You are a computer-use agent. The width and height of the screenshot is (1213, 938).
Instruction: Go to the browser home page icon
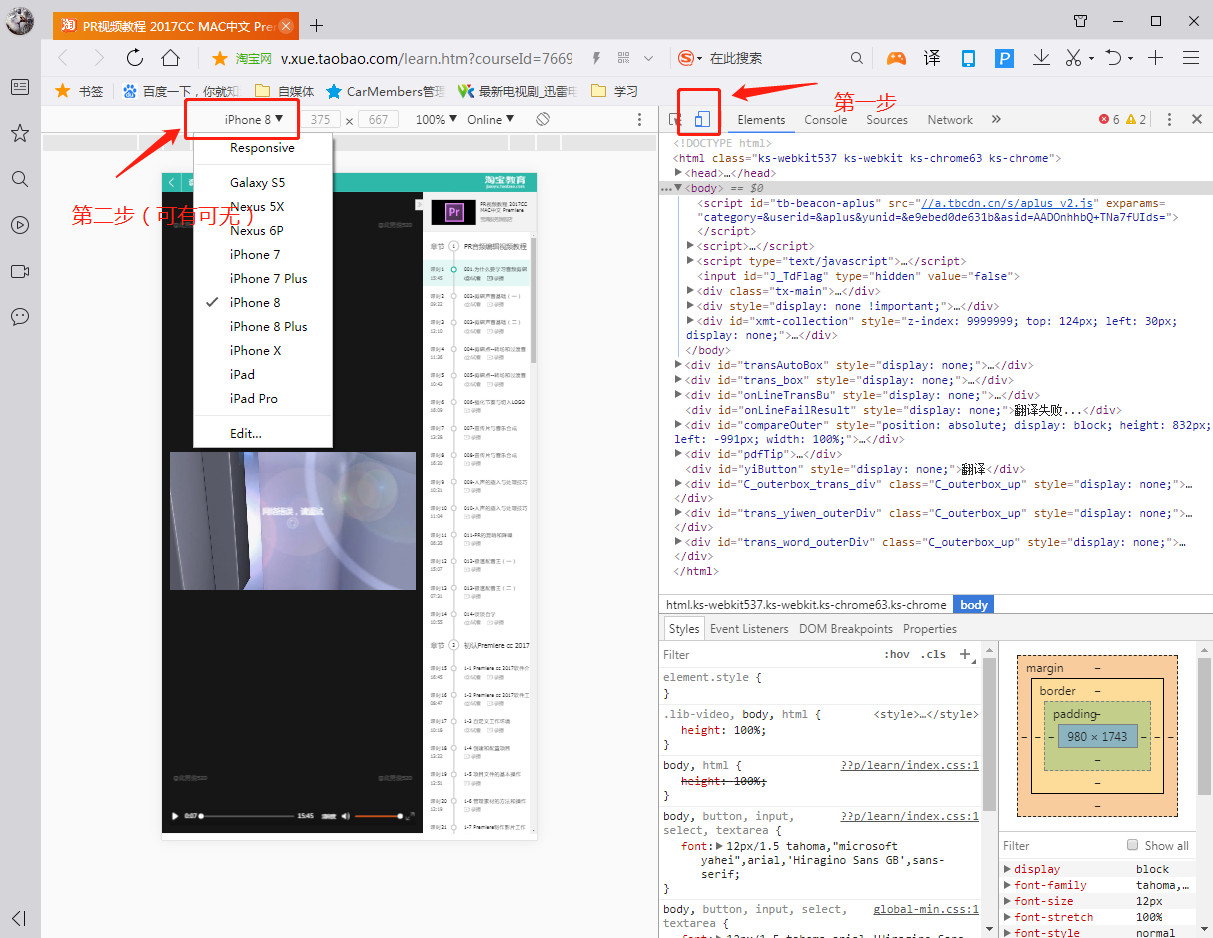coord(171,58)
